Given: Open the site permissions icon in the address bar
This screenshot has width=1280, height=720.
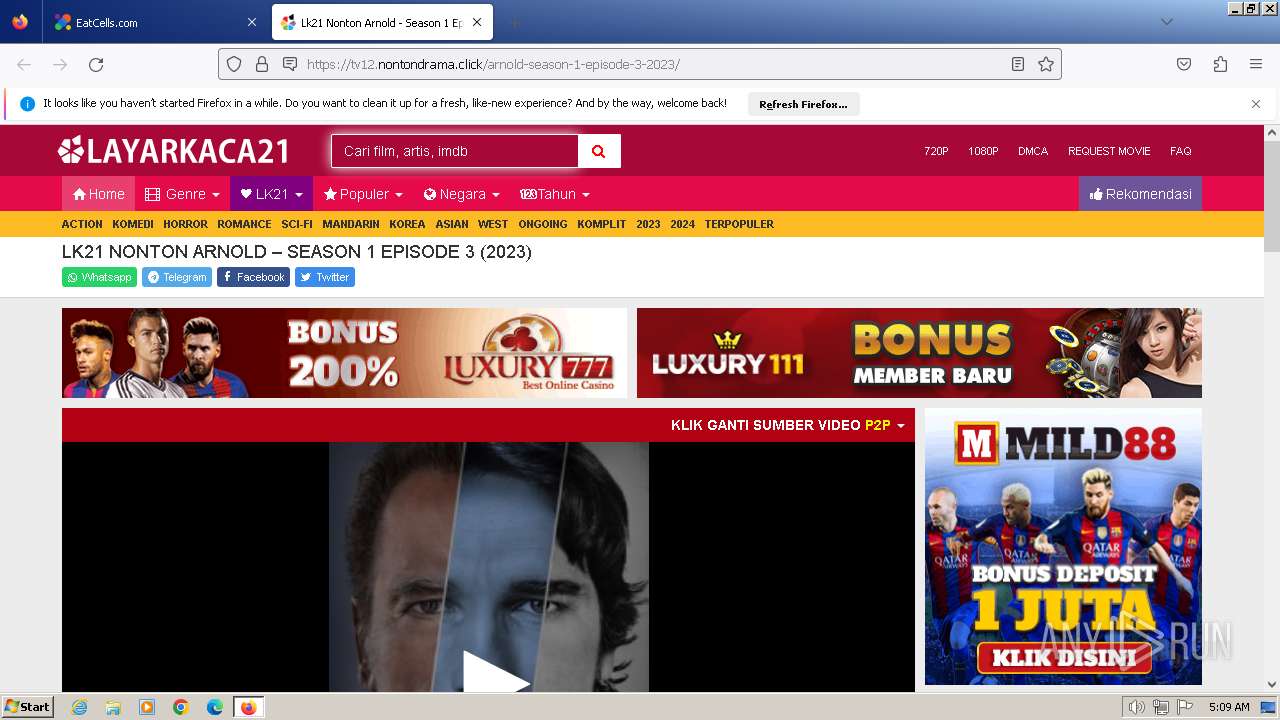Looking at the screenshot, I should [290, 64].
